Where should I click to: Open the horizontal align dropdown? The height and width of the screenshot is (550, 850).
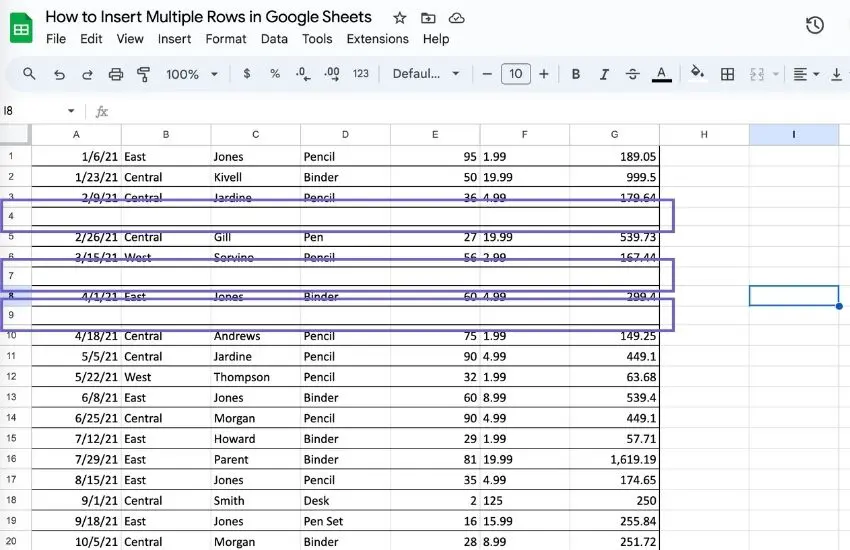tap(806, 74)
